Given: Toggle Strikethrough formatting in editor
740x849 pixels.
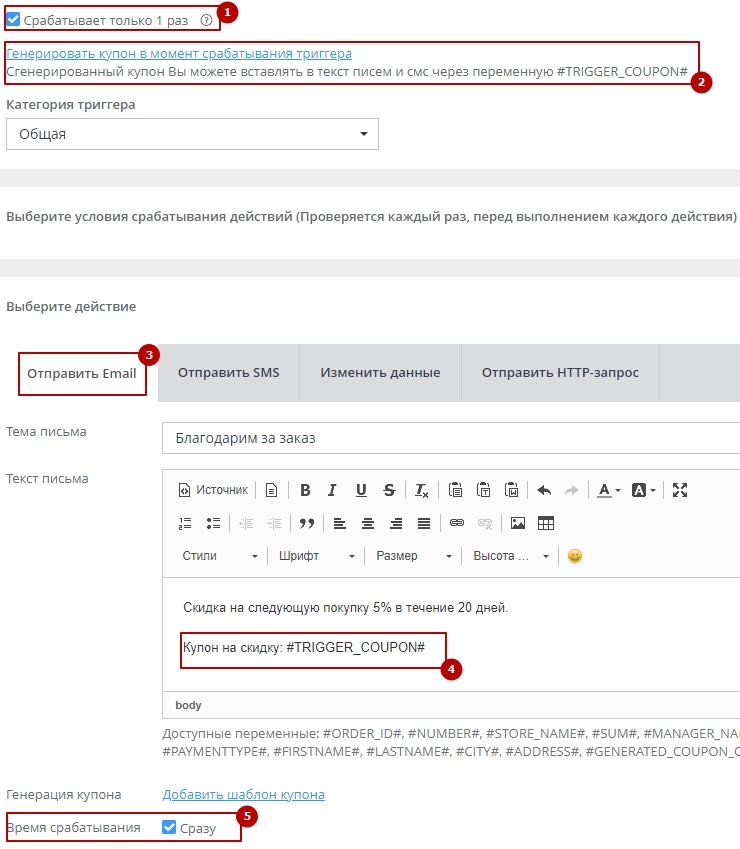Looking at the screenshot, I should (x=389, y=490).
